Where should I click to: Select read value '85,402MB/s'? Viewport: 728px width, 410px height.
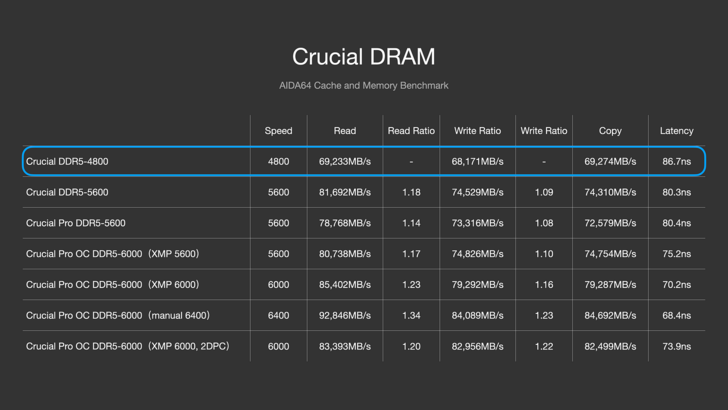coord(345,285)
